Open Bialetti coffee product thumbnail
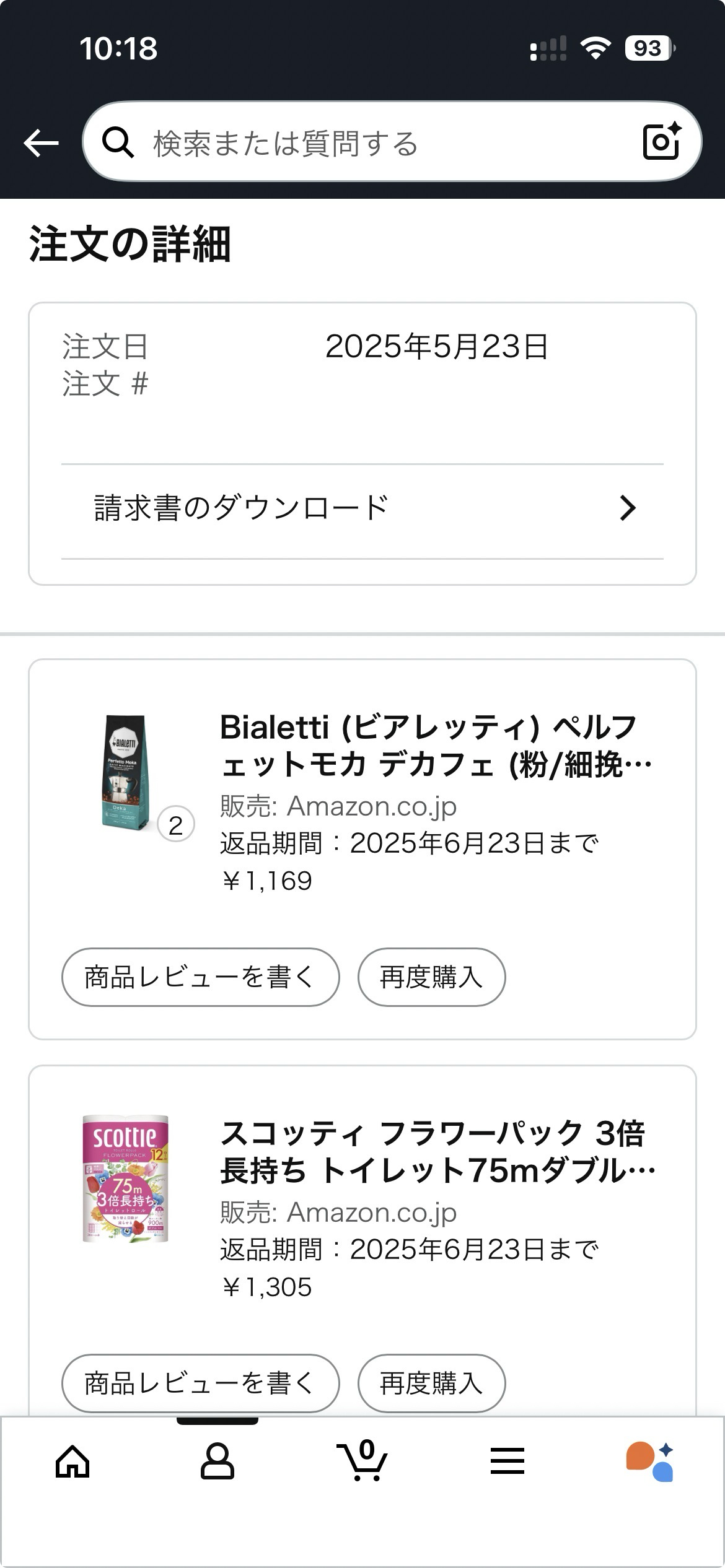The height and width of the screenshot is (1568, 725). pyautogui.click(x=126, y=771)
